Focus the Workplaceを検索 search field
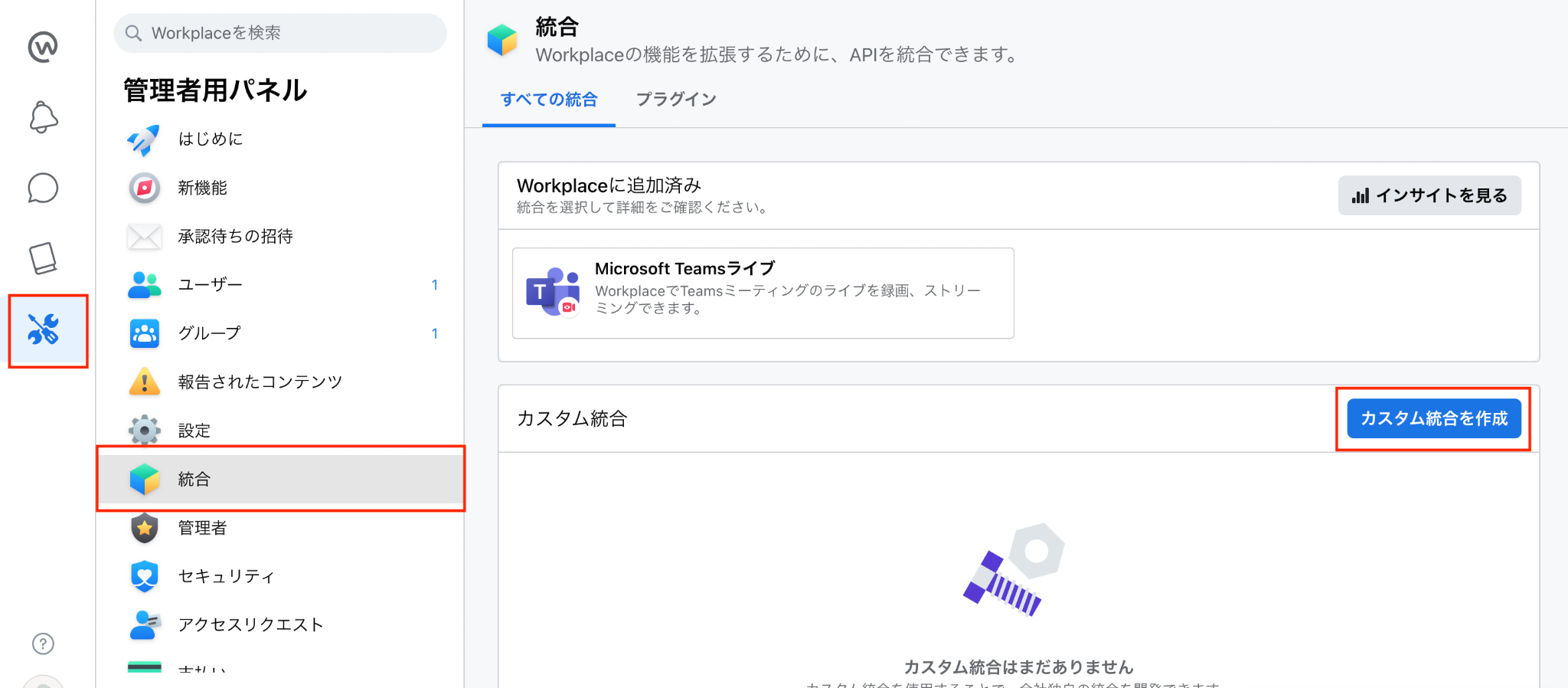Screen dimensions: 1568x688 click(280, 33)
